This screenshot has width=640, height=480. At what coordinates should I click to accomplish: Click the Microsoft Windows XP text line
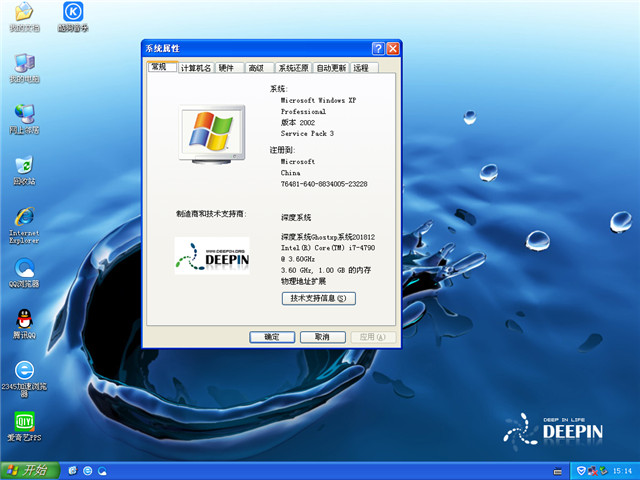pos(318,100)
